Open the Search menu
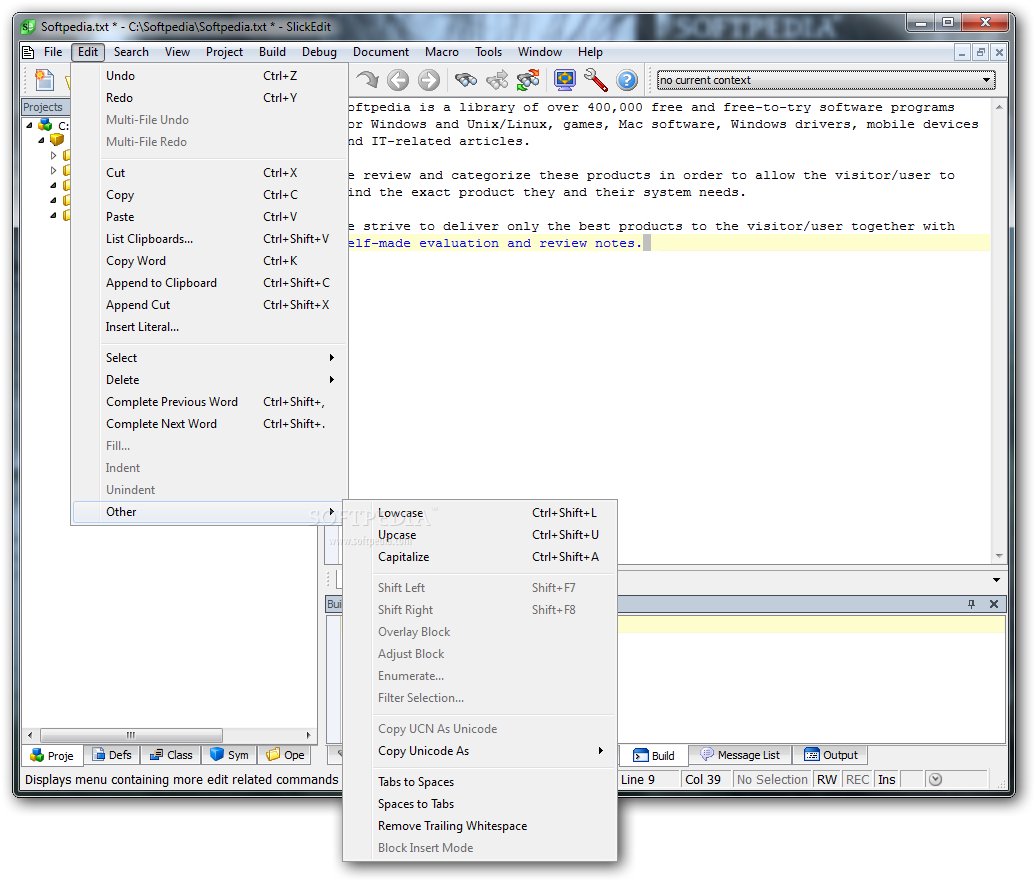The width and height of the screenshot is (1036, 882). (131, 52)
